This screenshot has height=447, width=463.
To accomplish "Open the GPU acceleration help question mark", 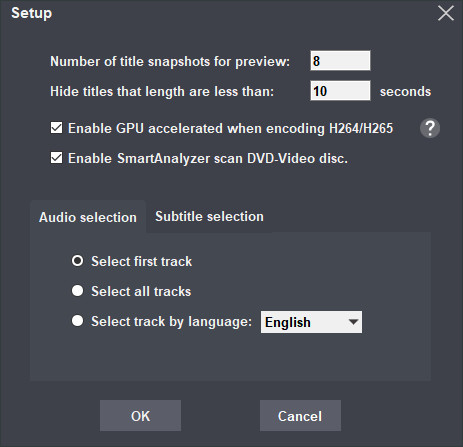I will pyautogui.click(x=430, y=128).
